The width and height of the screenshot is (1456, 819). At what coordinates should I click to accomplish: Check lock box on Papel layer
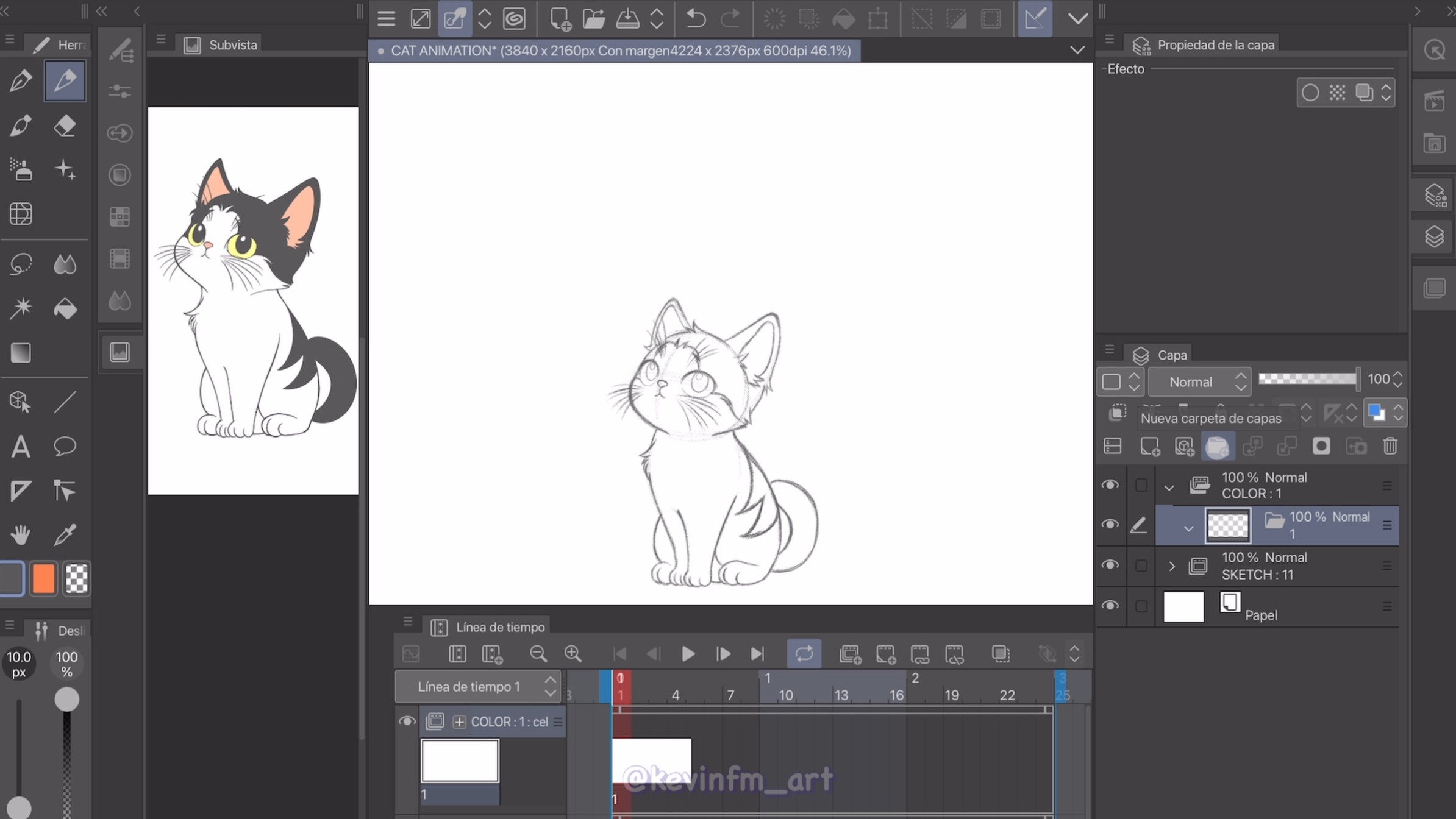tap(1141, 606)
